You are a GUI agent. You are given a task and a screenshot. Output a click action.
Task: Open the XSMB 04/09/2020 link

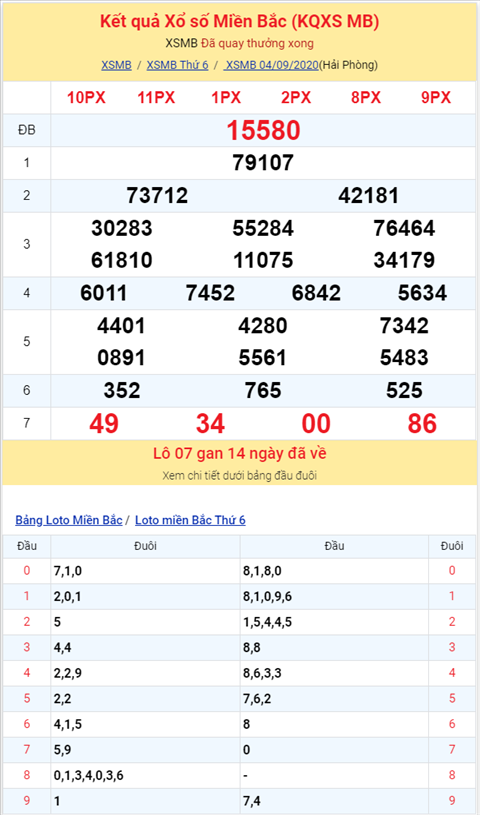(x=271, y=65)
